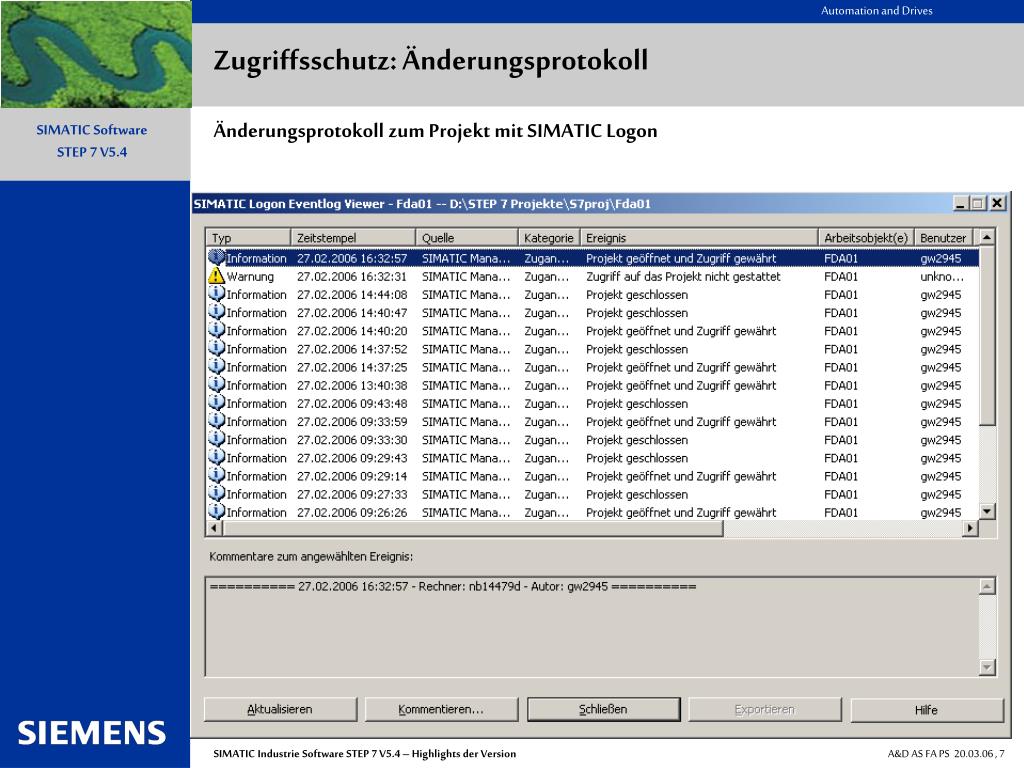The height and width of the screenshot is (768, 1024).
Task: Click the event list scrollbar up arrow
Action: click(987, 237)
